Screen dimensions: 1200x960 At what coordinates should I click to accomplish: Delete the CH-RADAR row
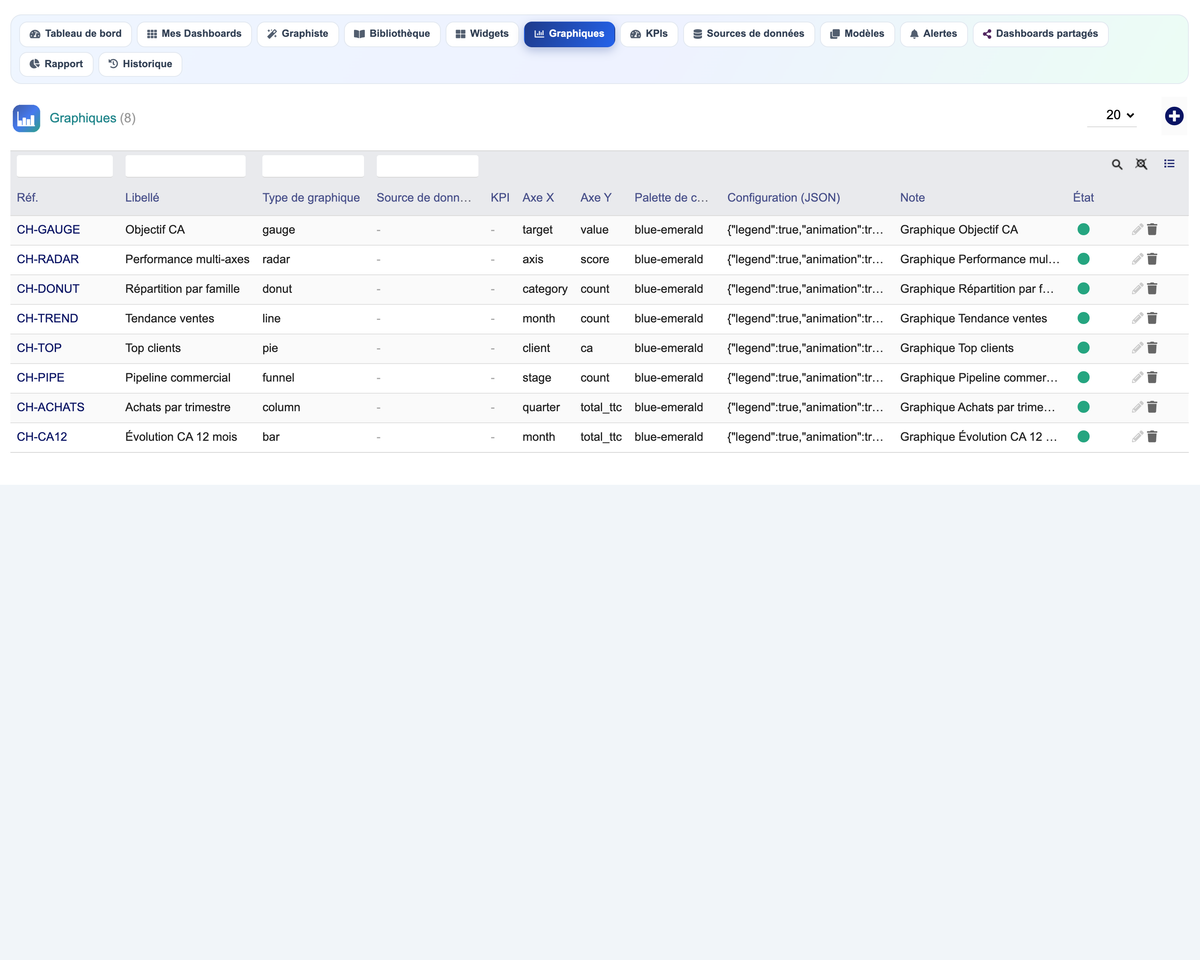1152,259
